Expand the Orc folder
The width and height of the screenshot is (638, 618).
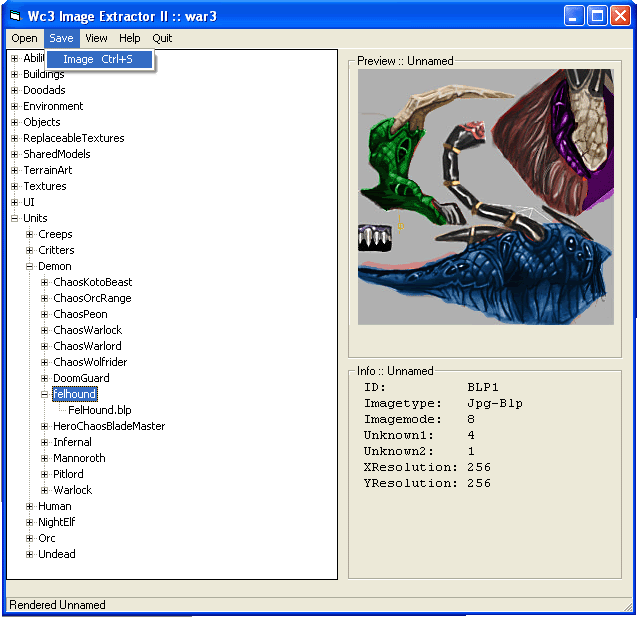point(29,539)
